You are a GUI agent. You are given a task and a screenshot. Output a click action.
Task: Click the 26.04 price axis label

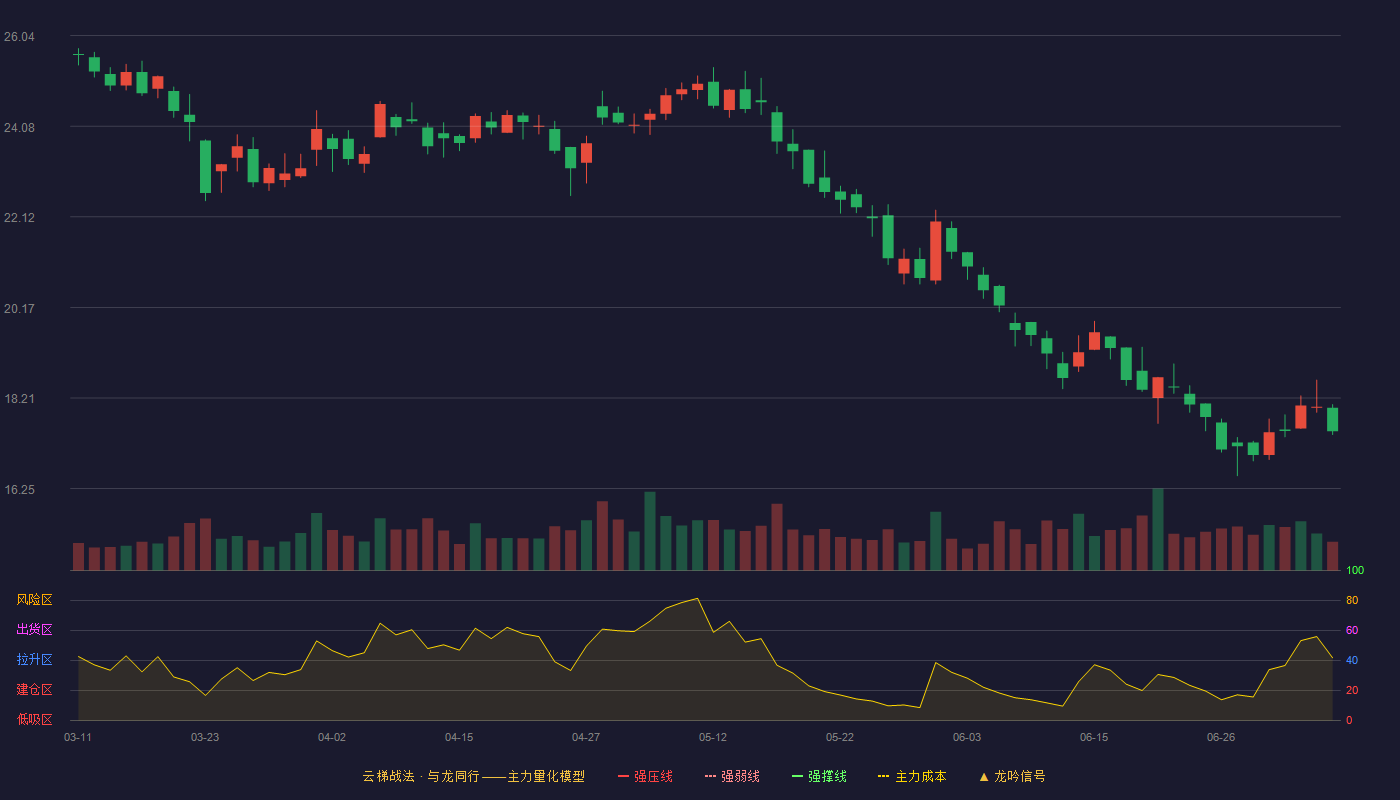pos(19,37)
